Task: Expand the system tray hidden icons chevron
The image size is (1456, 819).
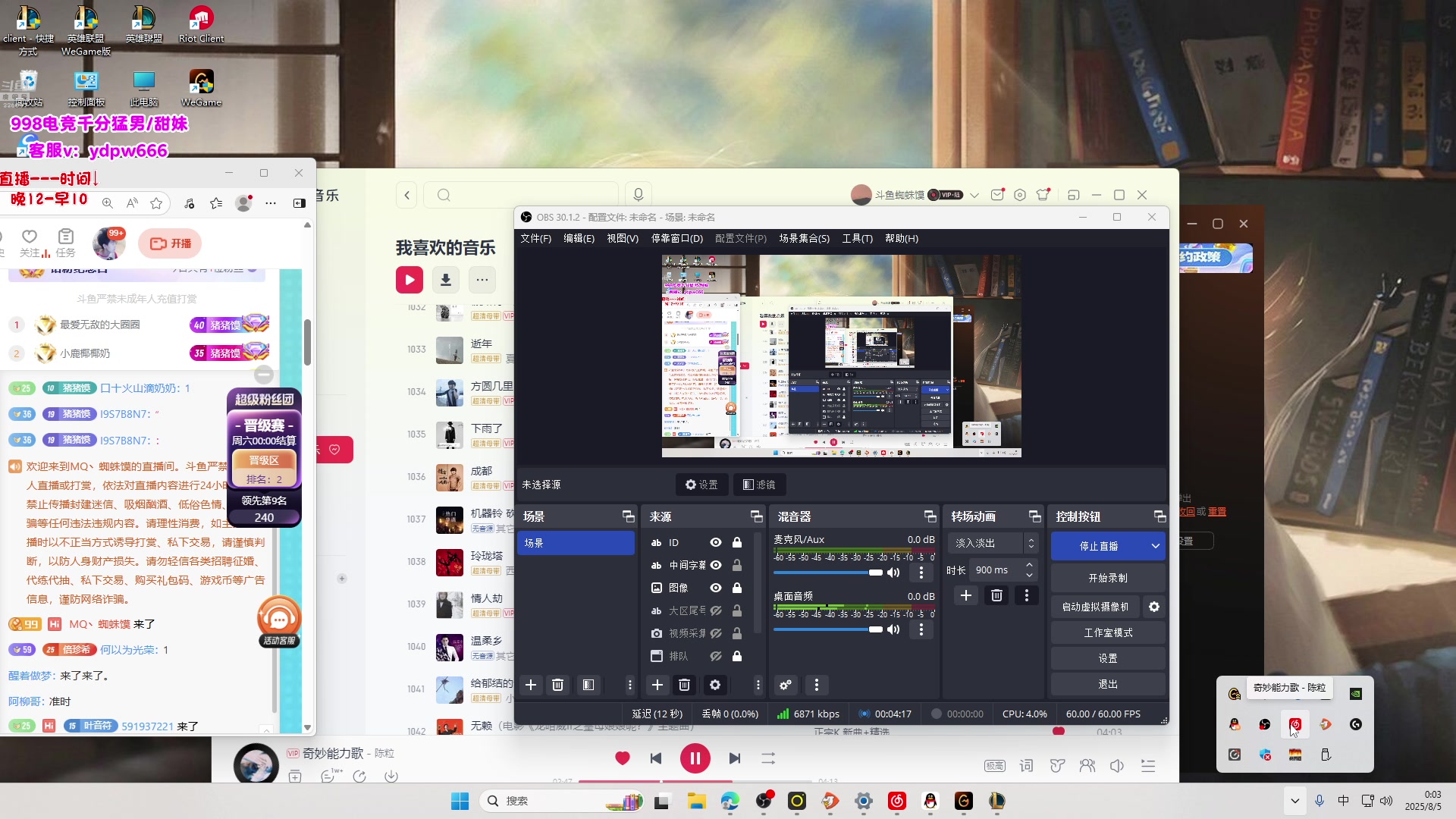Action: tap(1294, 801)
